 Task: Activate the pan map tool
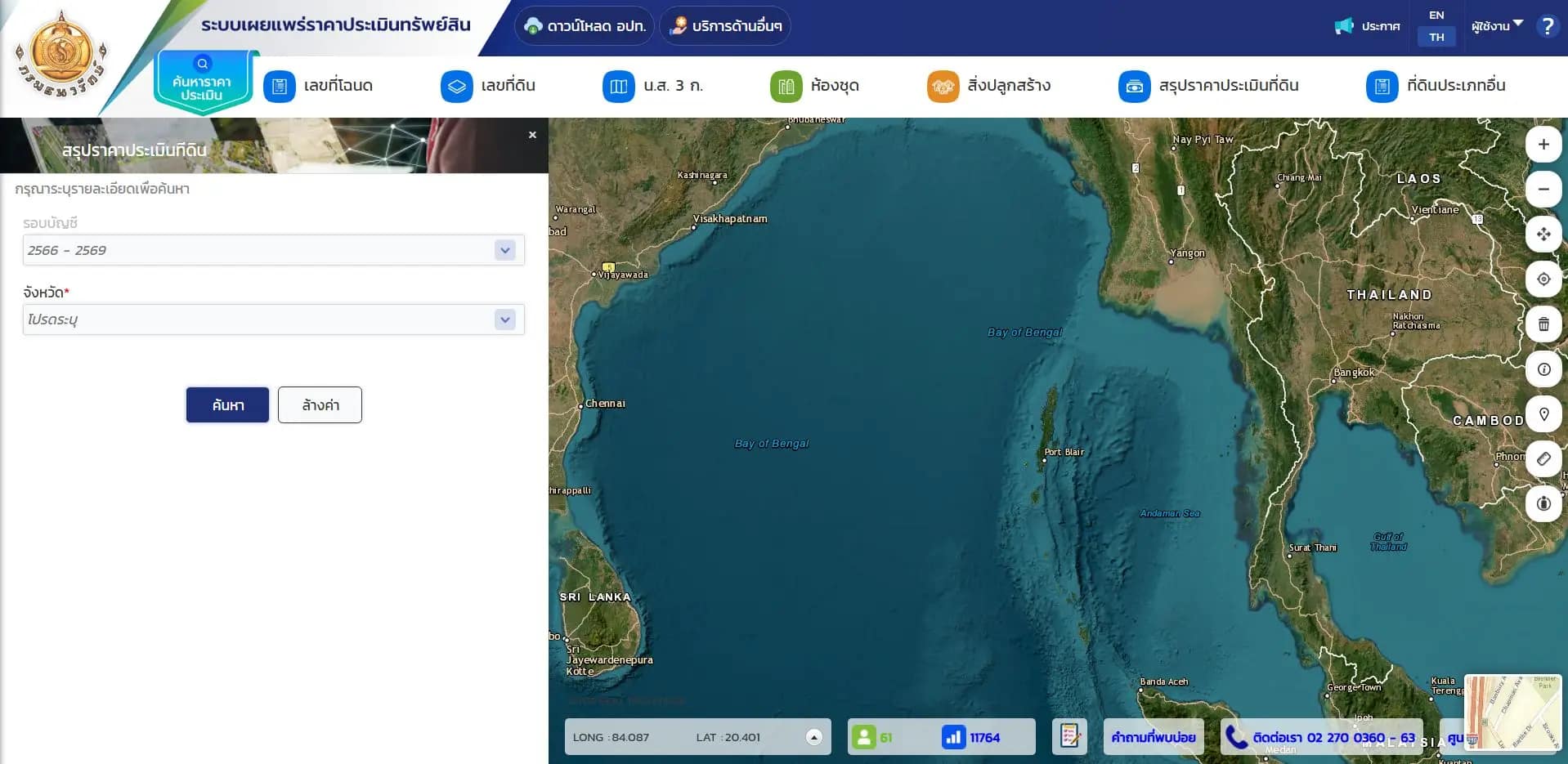coord(1543,235)
